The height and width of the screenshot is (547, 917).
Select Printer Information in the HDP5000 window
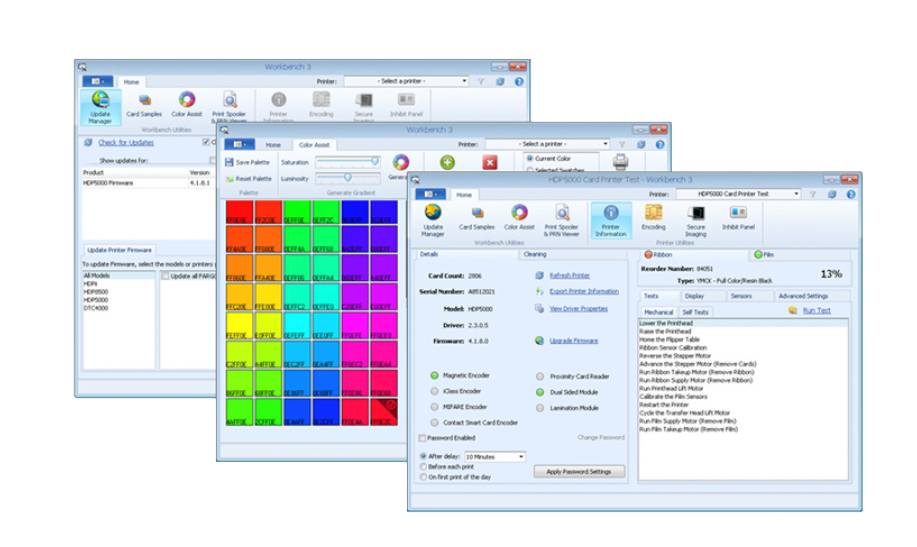click(611, 220)
